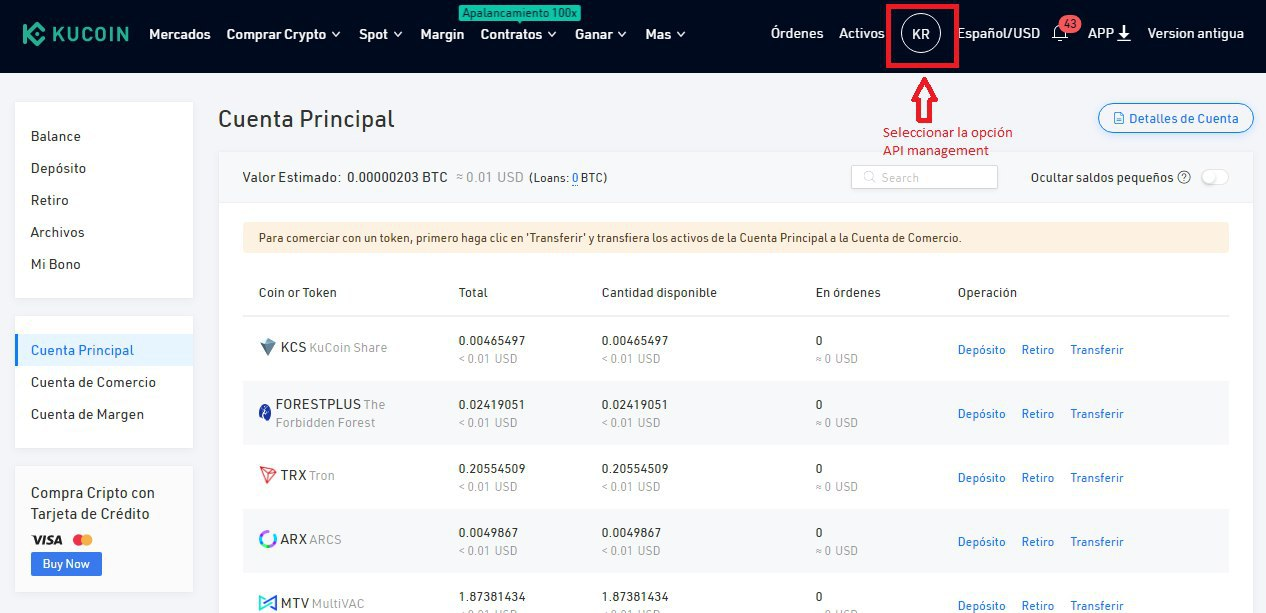Click the Coin or Token column header

[298, 293]
